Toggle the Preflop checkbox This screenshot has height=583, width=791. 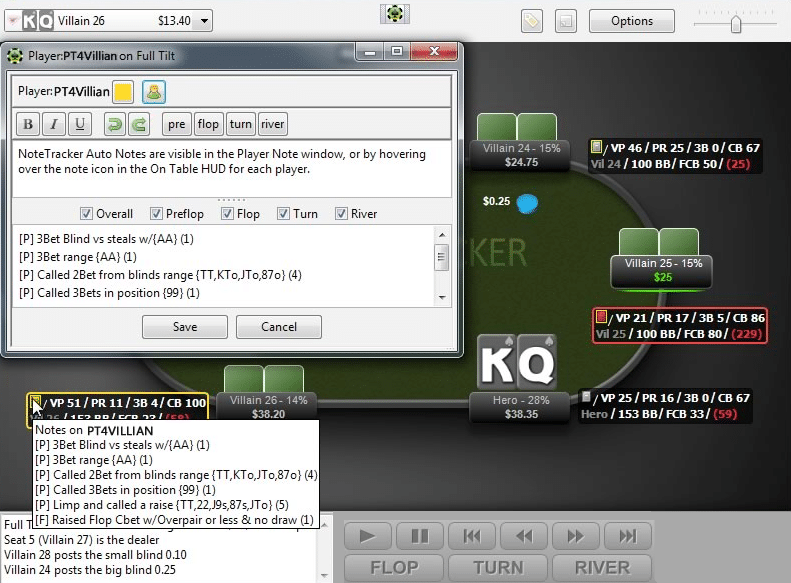(x=157, y=213)
